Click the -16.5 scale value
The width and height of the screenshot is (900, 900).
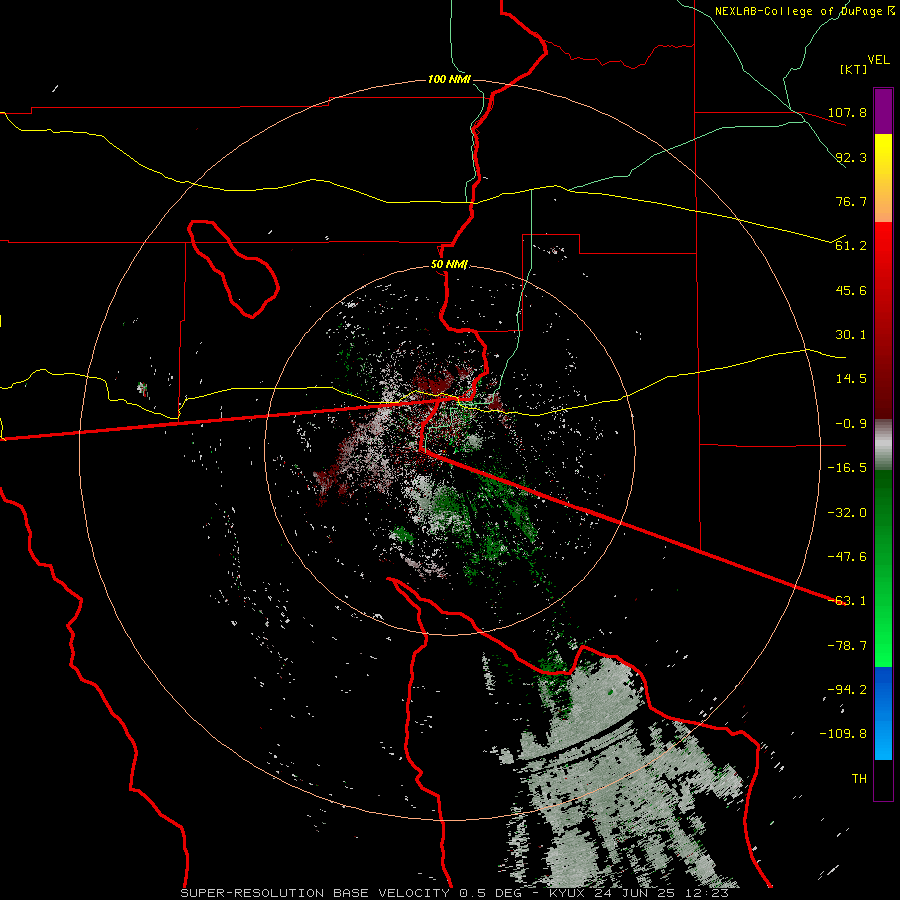(x=847, y=468)
